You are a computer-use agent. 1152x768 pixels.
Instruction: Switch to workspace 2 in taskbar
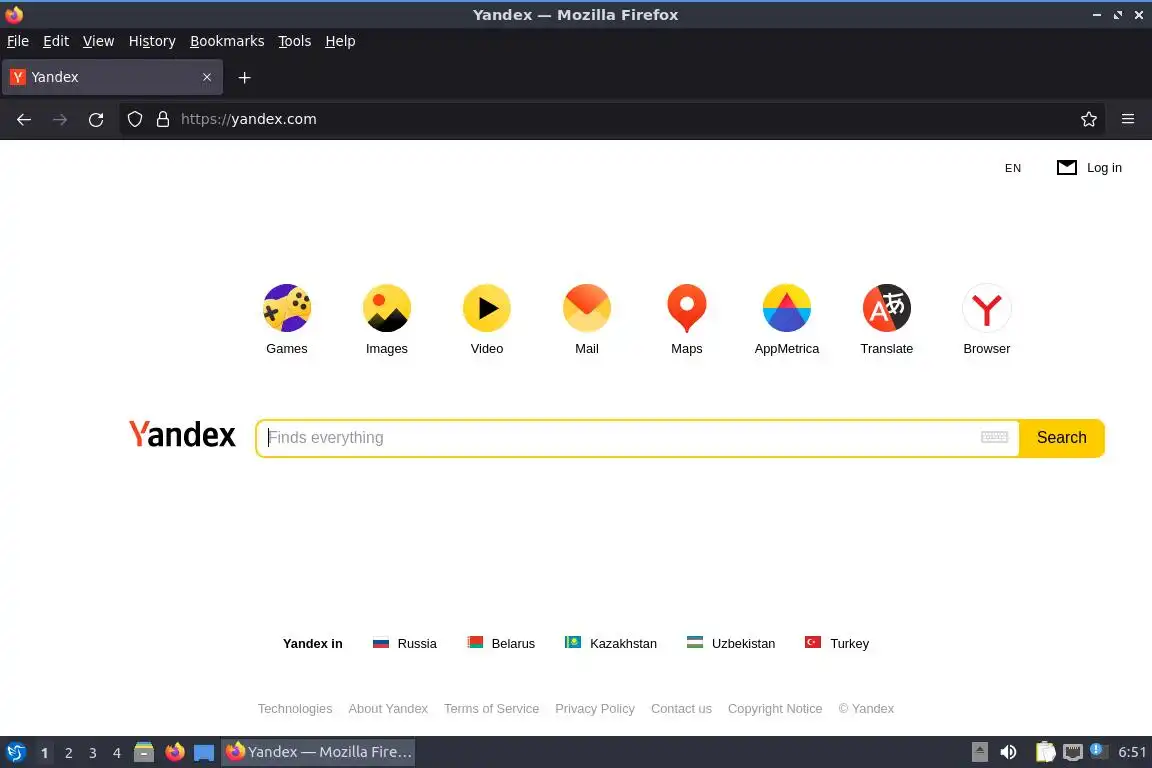68,753
